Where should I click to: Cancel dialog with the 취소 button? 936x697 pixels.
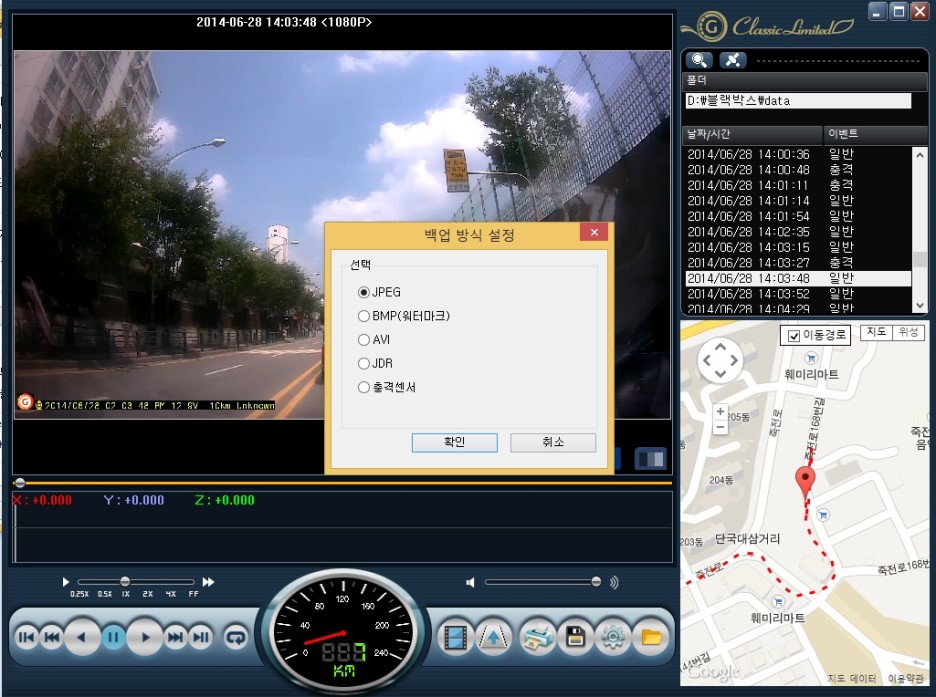tap(553, 442)
